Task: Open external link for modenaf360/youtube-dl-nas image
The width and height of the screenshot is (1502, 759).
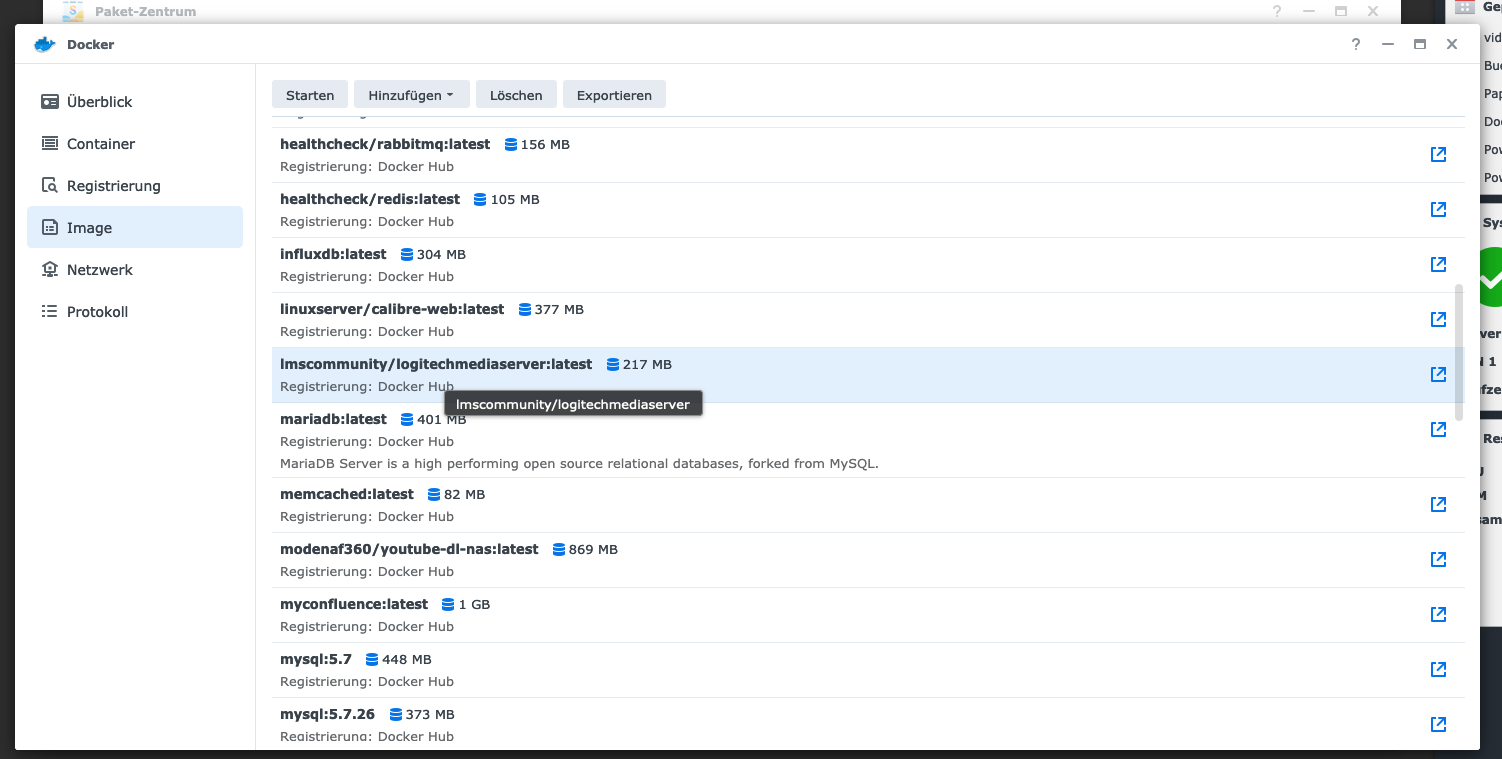Action: (x=1438, y=559)
